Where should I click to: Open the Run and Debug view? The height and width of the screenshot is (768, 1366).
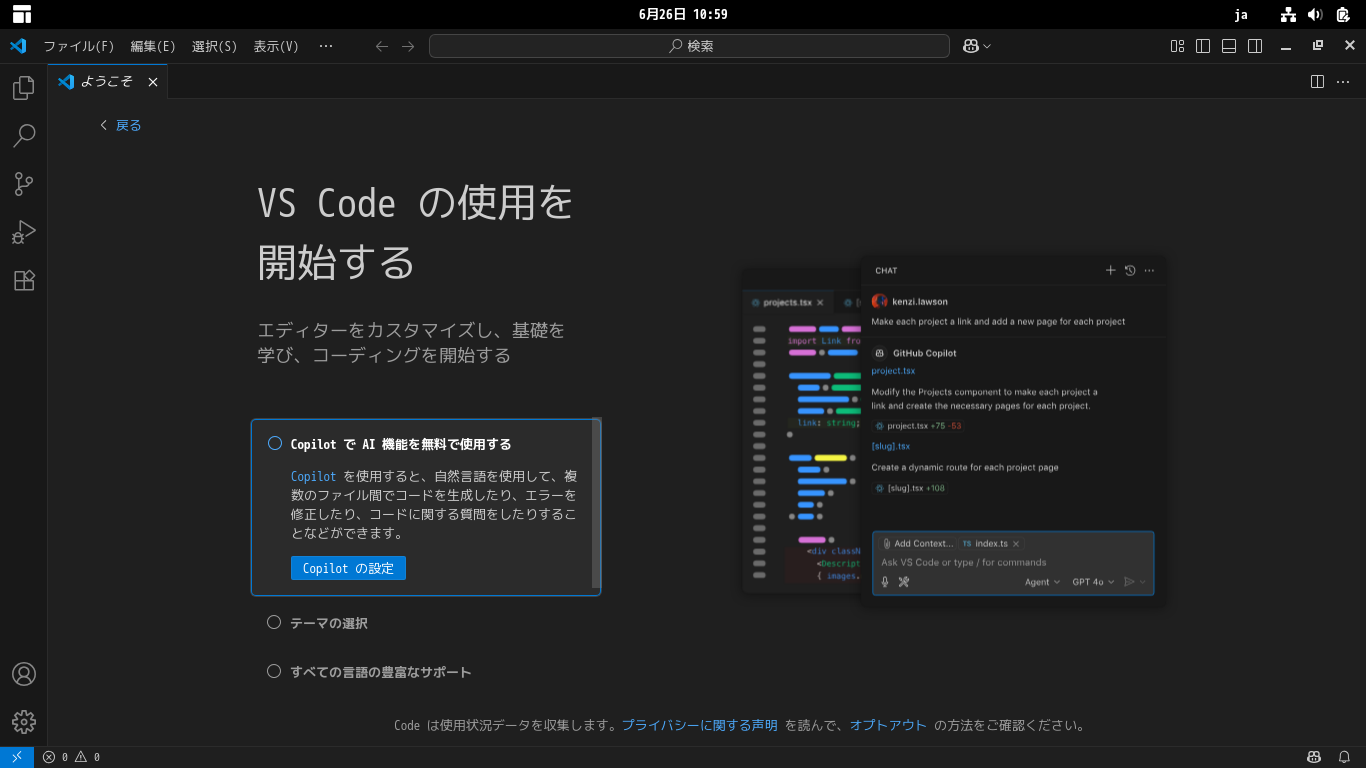(x=23, y=232)
